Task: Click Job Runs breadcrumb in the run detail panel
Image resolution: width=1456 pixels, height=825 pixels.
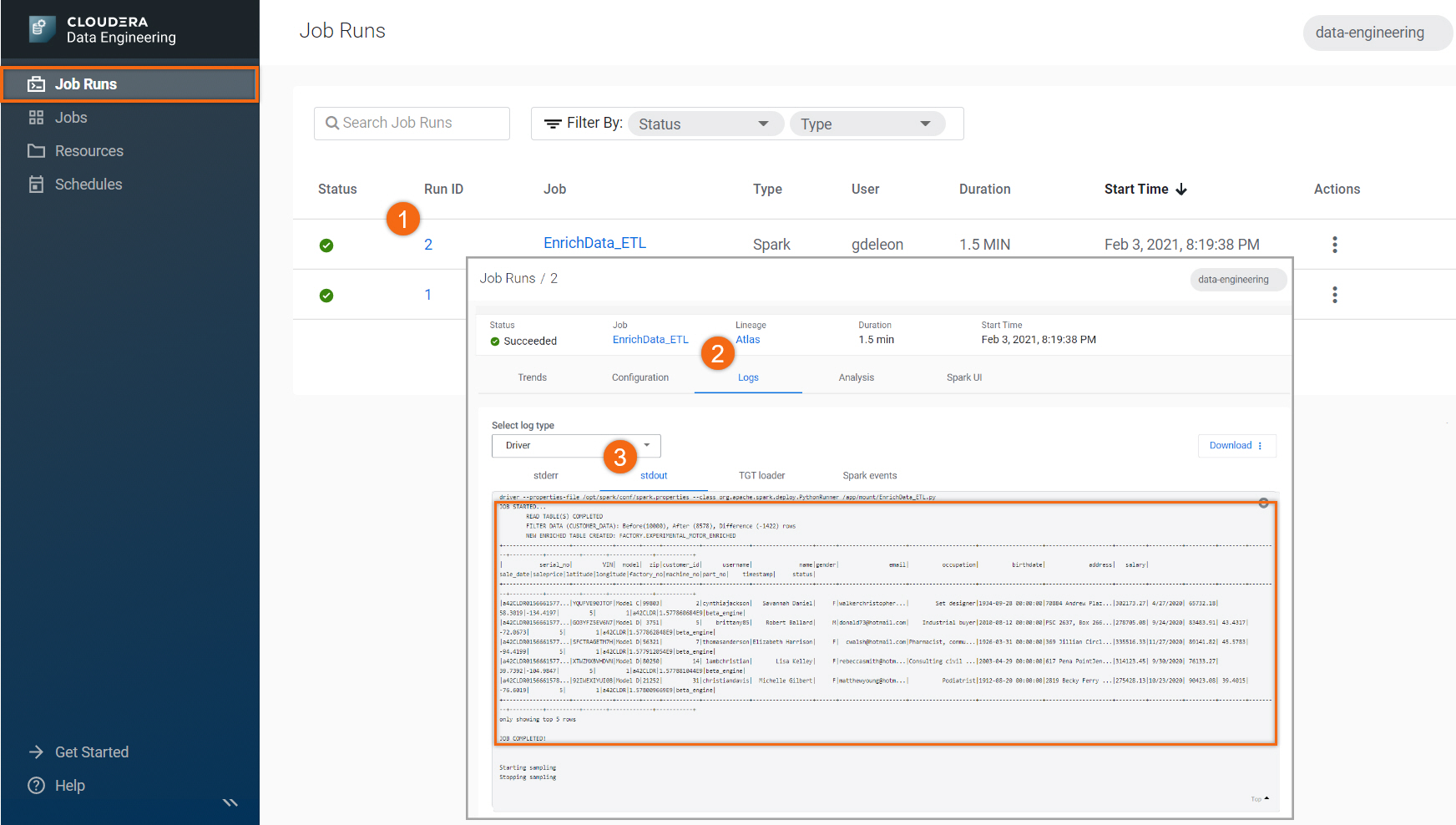Action: pyautogui.click(x=508, y=278)
